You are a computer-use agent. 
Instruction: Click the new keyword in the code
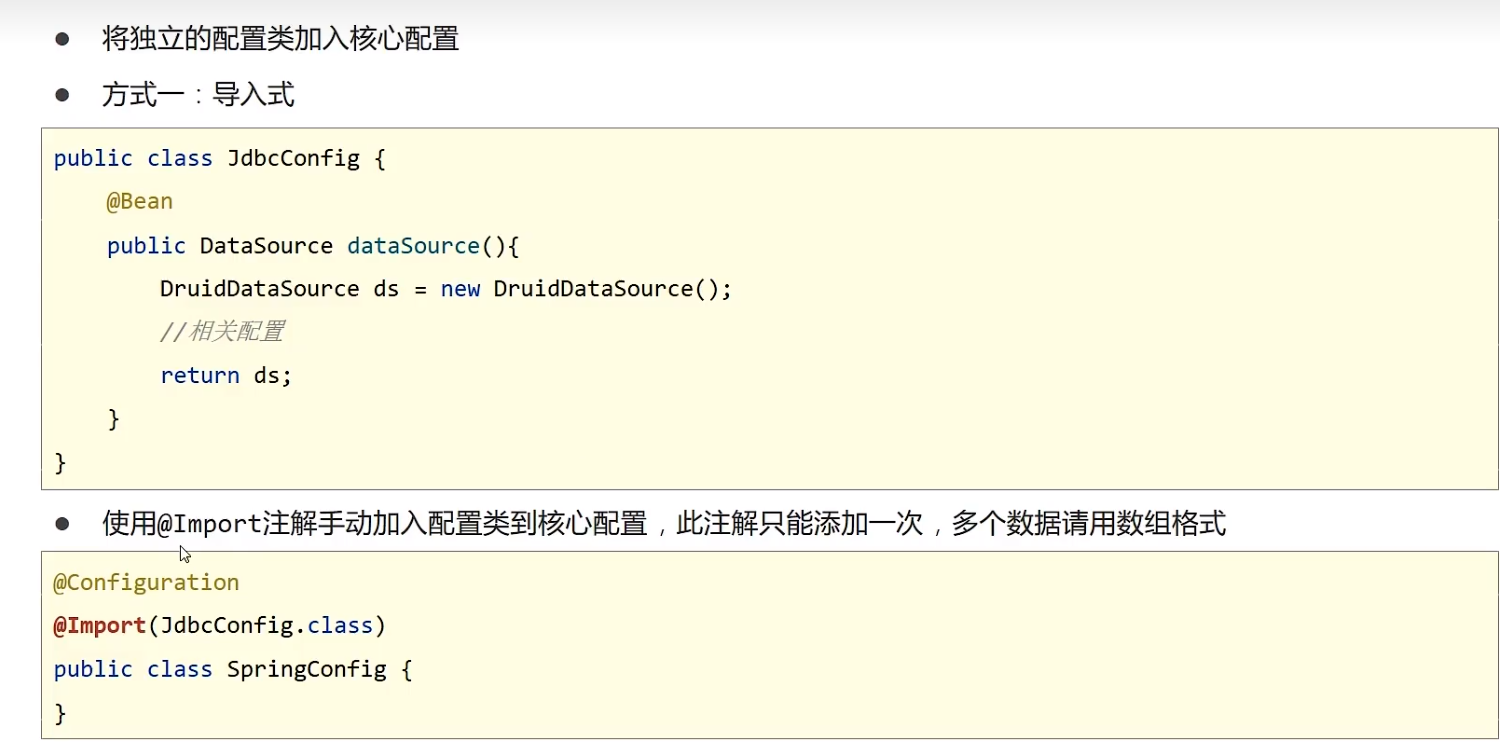(460, 289)
